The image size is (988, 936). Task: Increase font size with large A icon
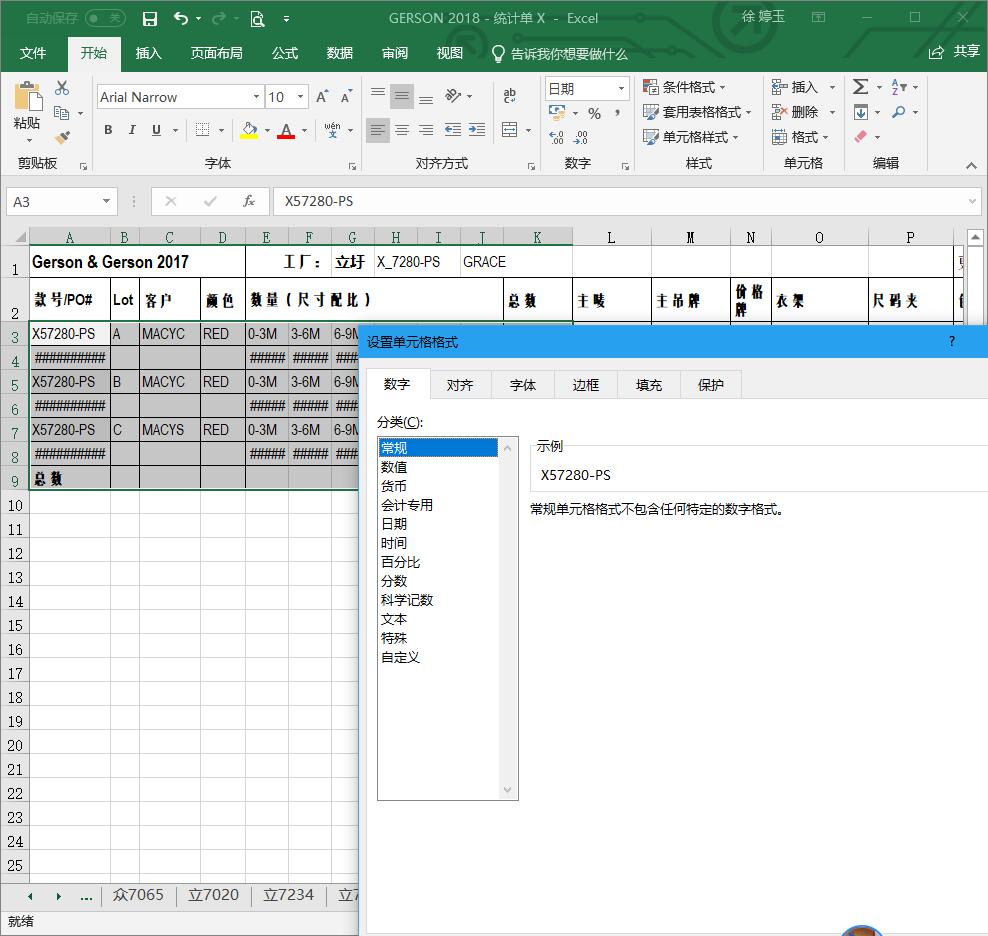(x=322, y=96)
